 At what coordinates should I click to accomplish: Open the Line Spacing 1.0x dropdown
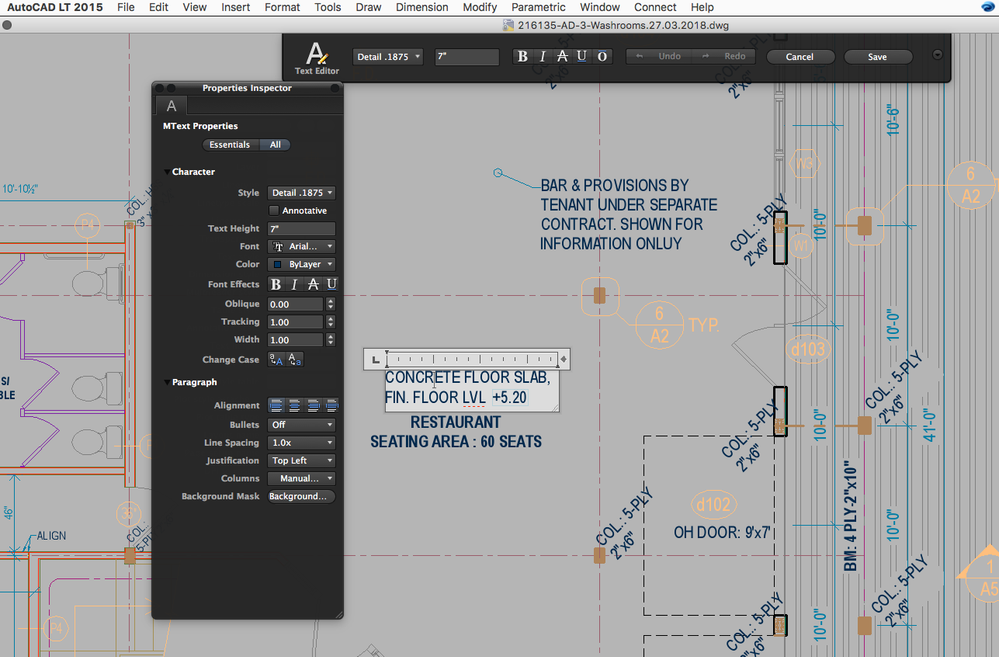301,442
